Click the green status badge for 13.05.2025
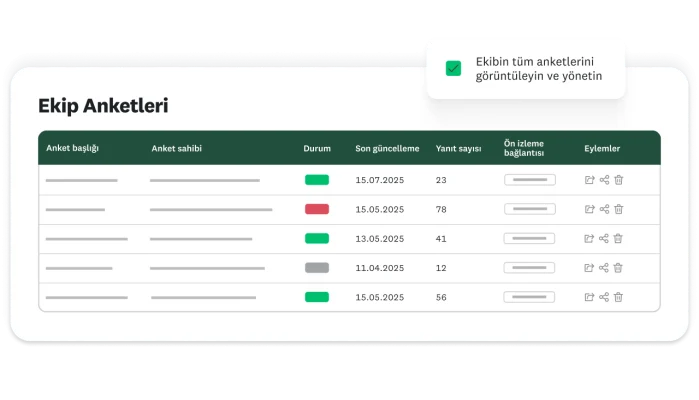Image resolution: width=699 pixels, height=400 pixels. click(x=317, y=239)
